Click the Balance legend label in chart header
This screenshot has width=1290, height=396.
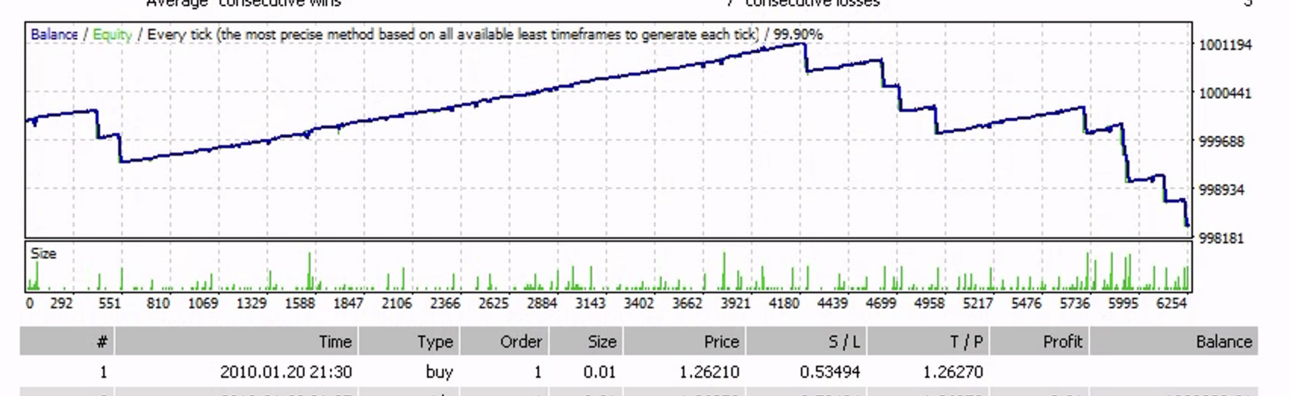(x=54, y=34)
